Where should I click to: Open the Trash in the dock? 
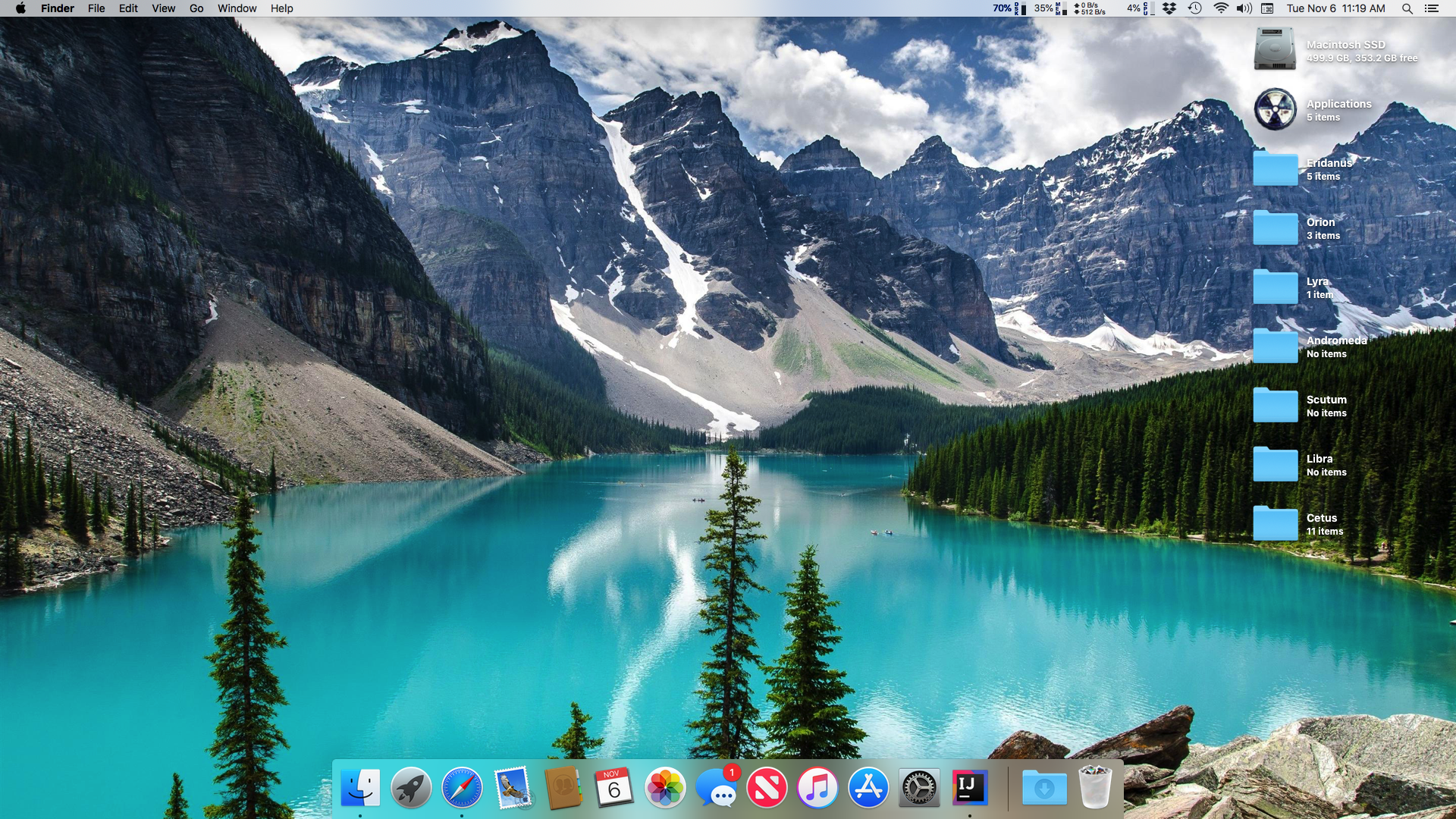[x=1095, y=788]
